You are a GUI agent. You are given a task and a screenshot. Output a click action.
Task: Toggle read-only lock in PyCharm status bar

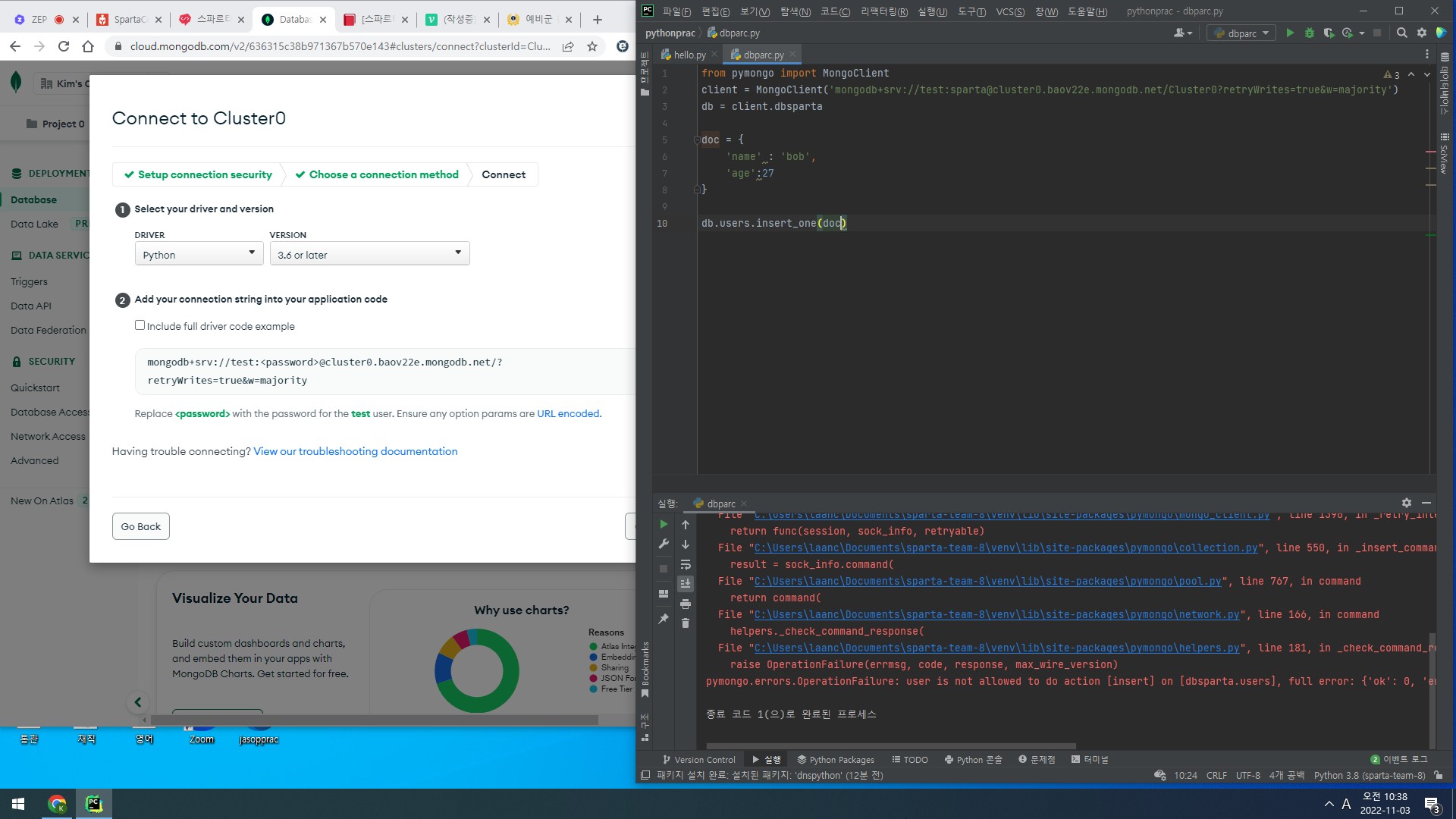coord(1439,775)
